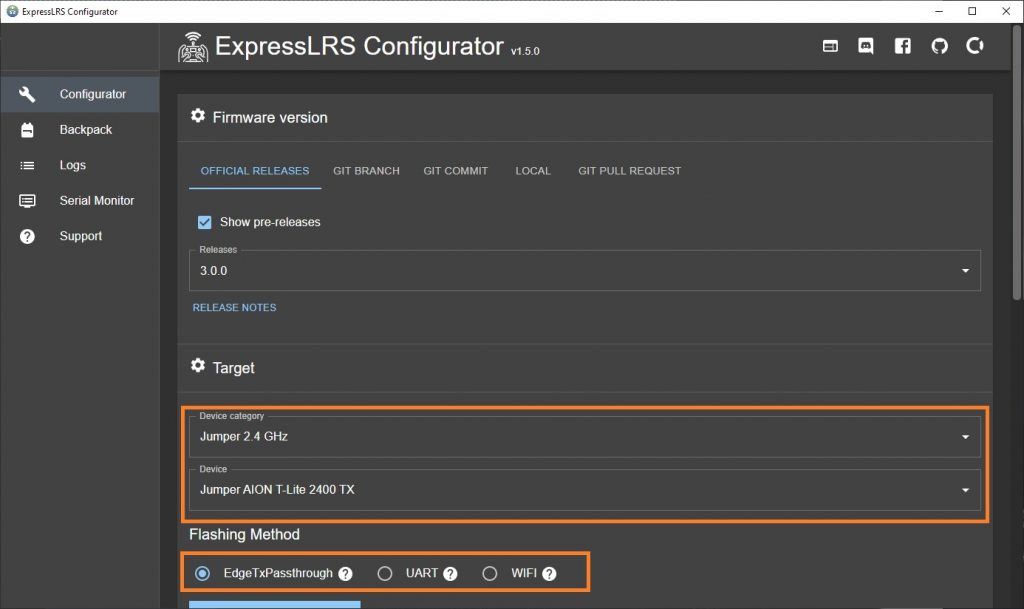
Task: Expand the Device category dropdown arrow
Action: (965, 437)
